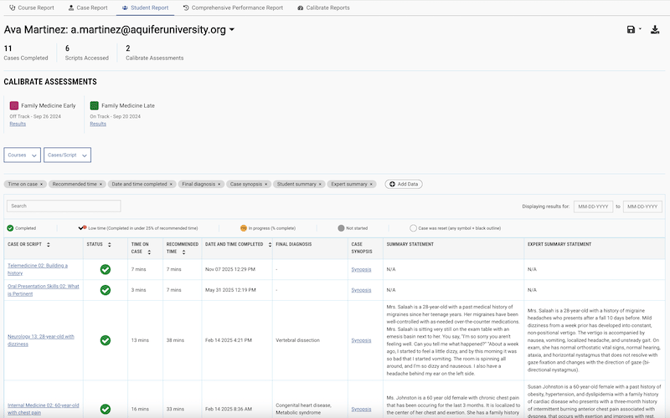This screenshot has height=418, width=670.
Task: Open Synopsis link for Telemedicine 02 row
Action: [361, 269]
